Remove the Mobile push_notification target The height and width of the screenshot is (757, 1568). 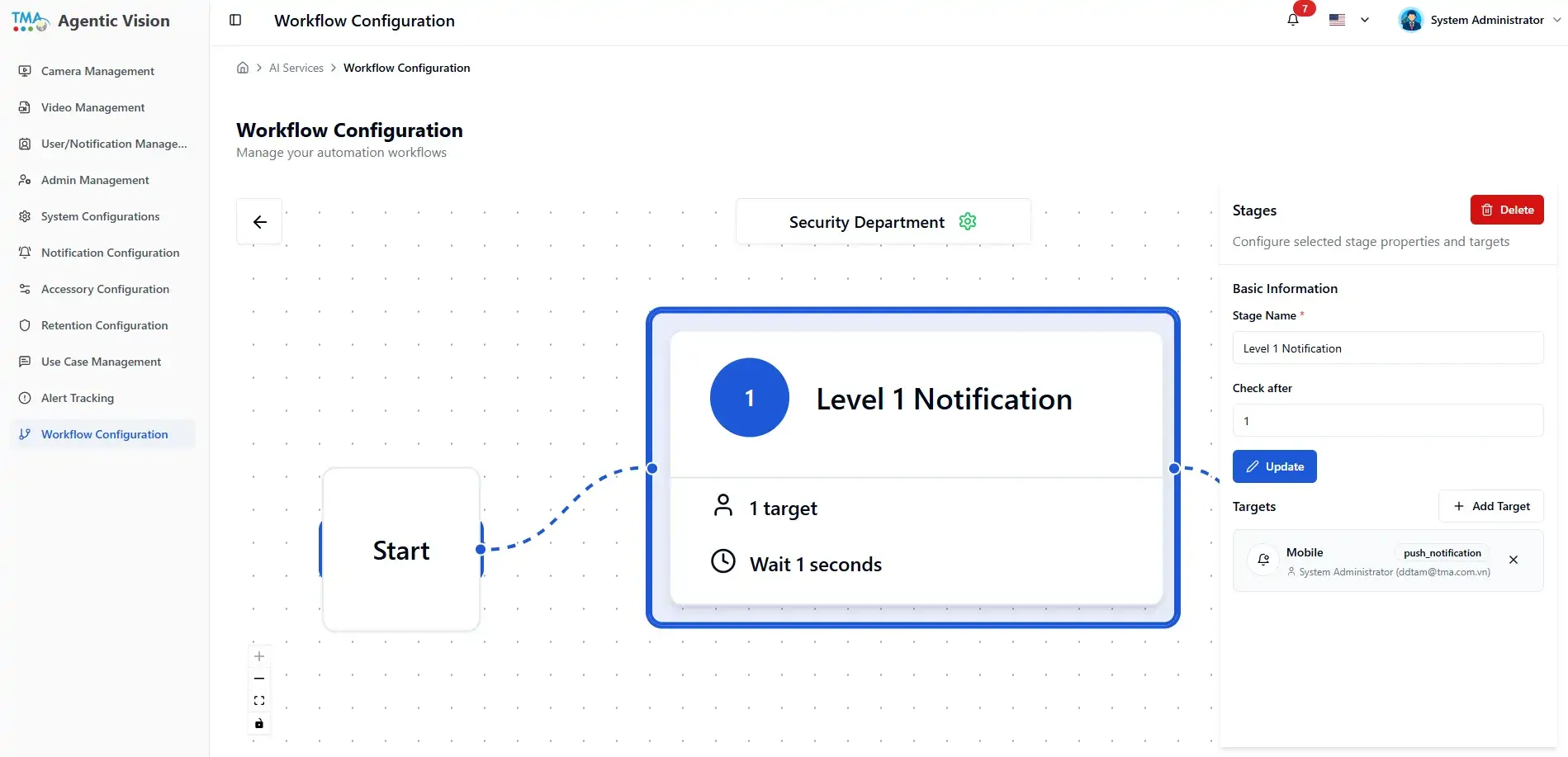pos(1514,560)
